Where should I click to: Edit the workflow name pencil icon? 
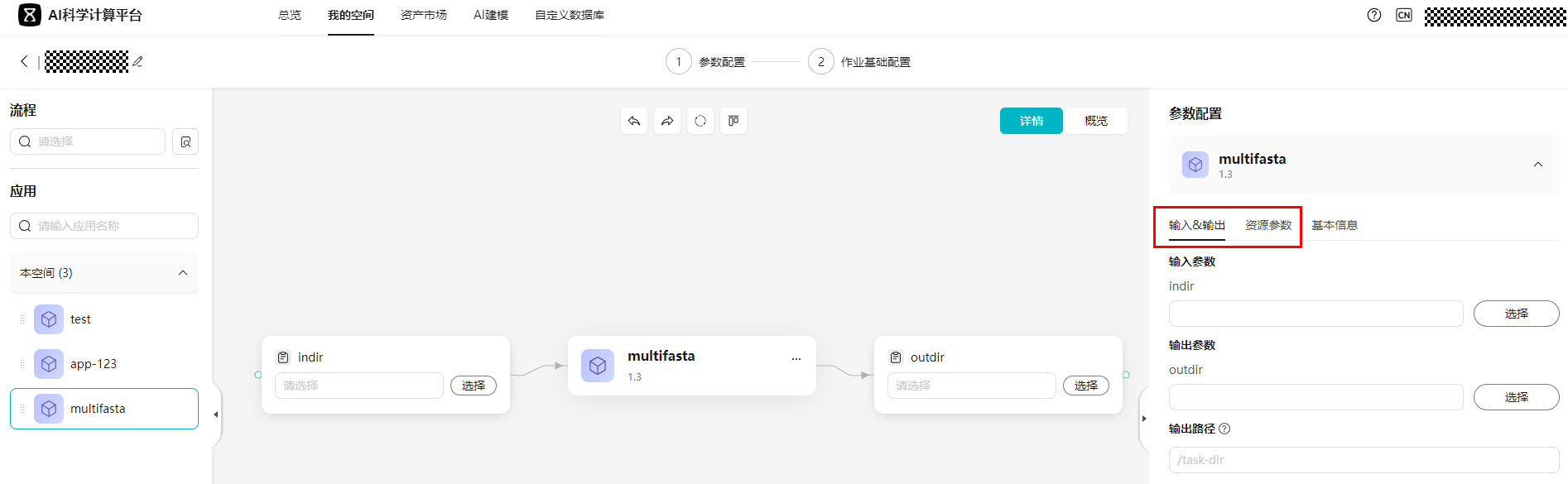(137, 61)
